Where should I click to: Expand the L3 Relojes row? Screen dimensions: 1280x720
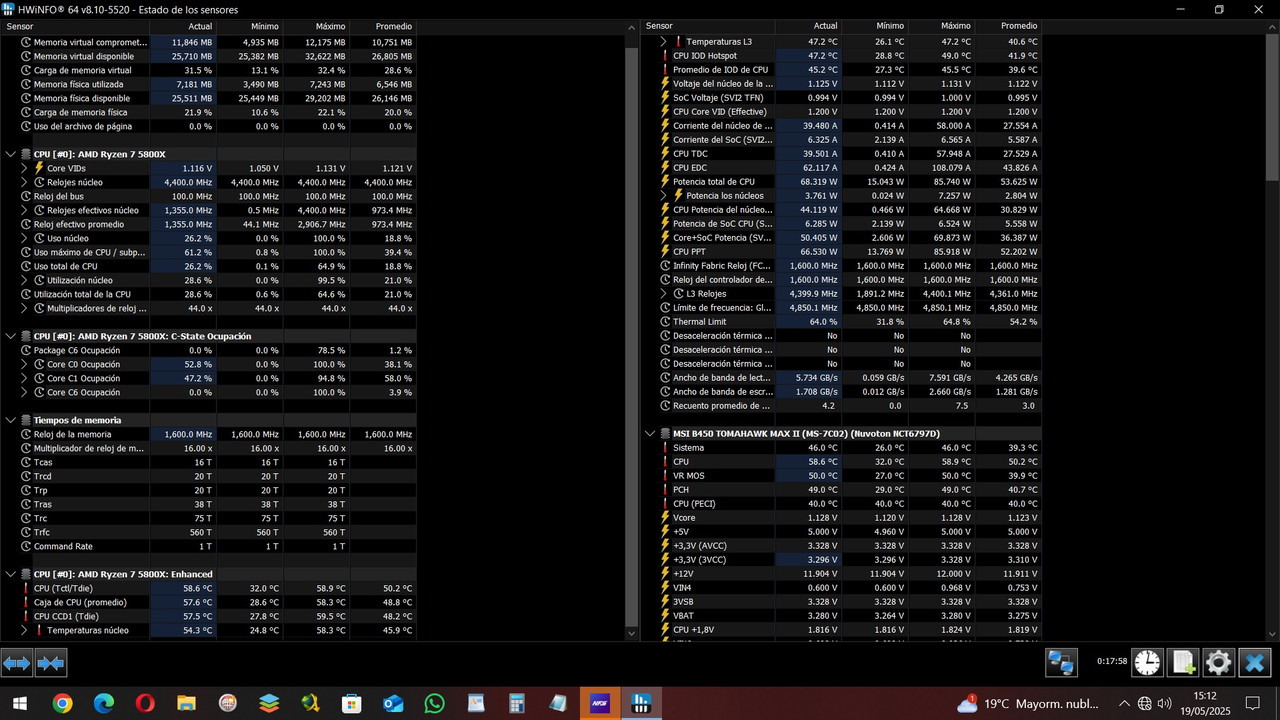tap(664, 294)
